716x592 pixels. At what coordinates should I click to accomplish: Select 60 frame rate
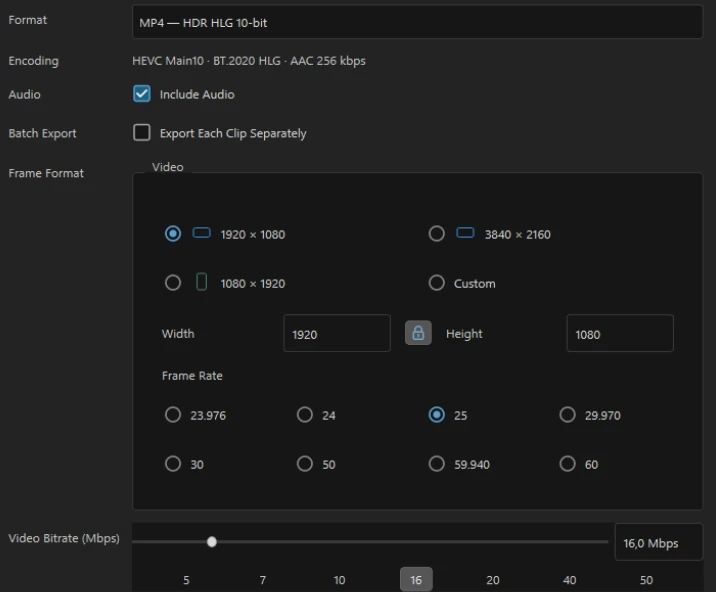coord(568,464)
